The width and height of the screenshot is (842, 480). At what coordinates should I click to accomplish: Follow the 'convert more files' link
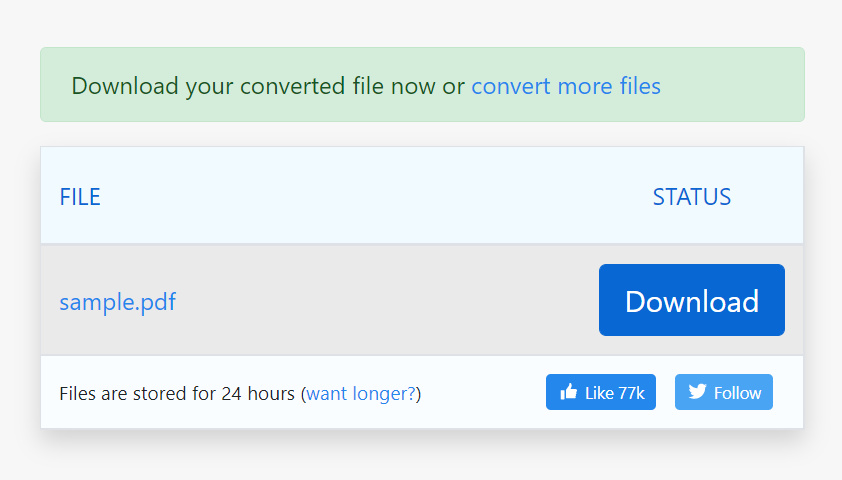click(x=566, y=86)
